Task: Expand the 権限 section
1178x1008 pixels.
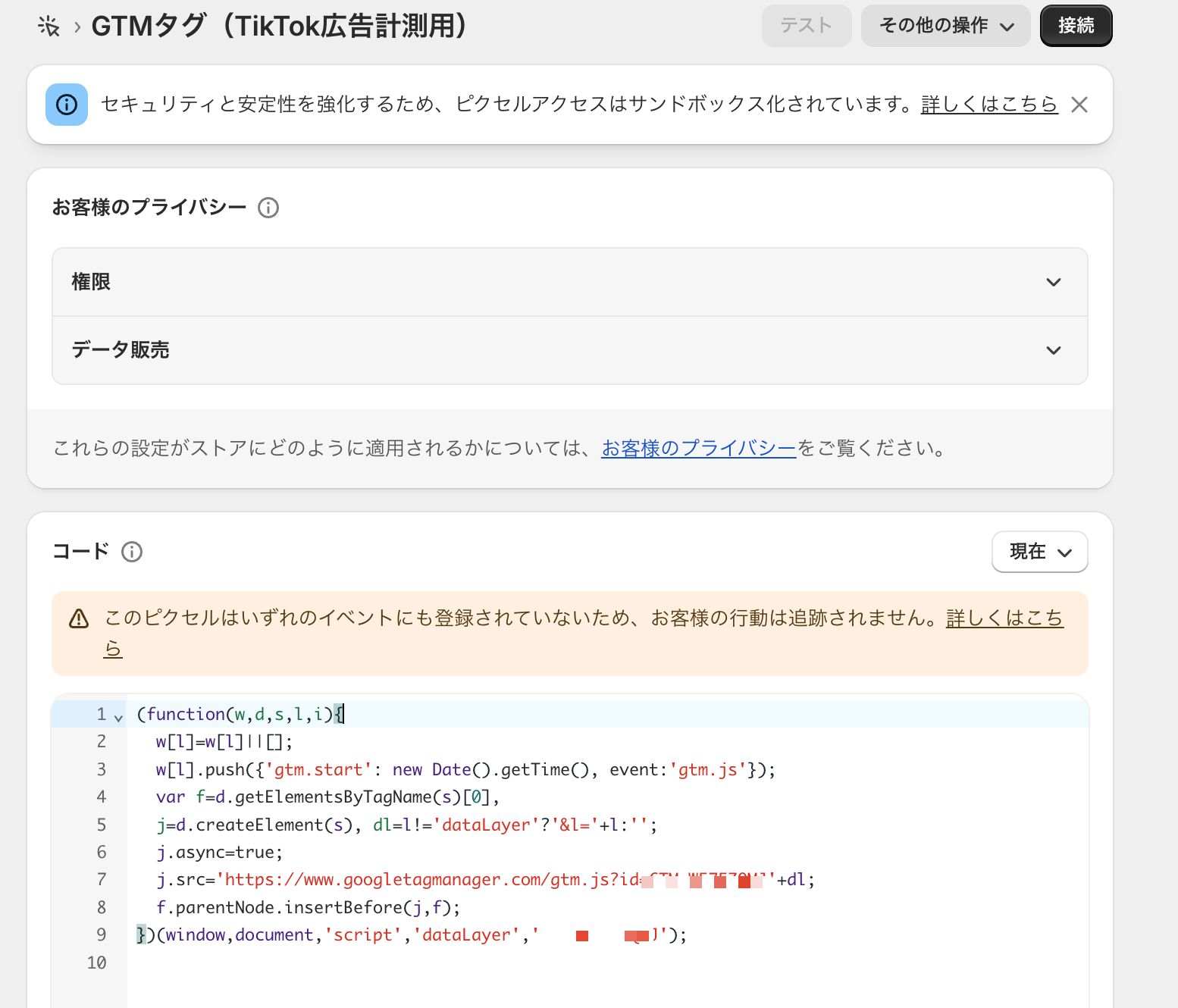Action: (x=570, y=282)
